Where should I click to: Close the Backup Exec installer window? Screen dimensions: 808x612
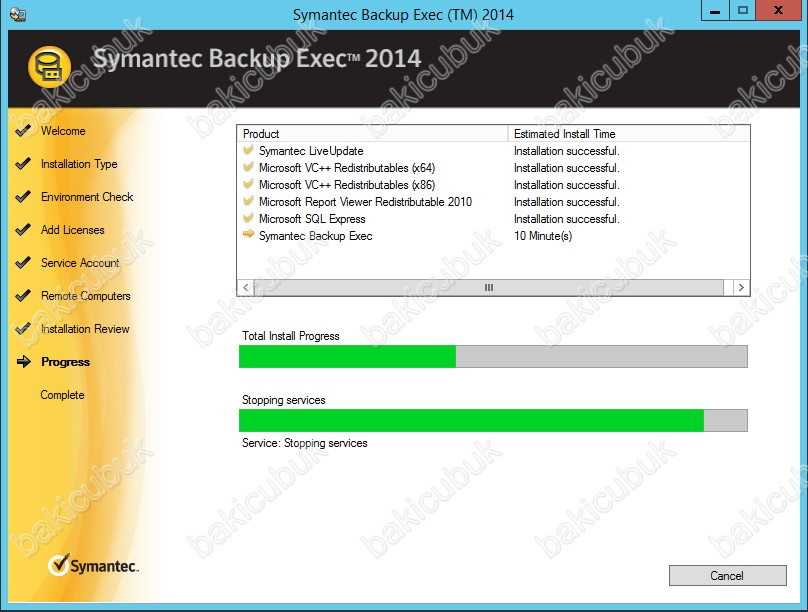point(779,10)
